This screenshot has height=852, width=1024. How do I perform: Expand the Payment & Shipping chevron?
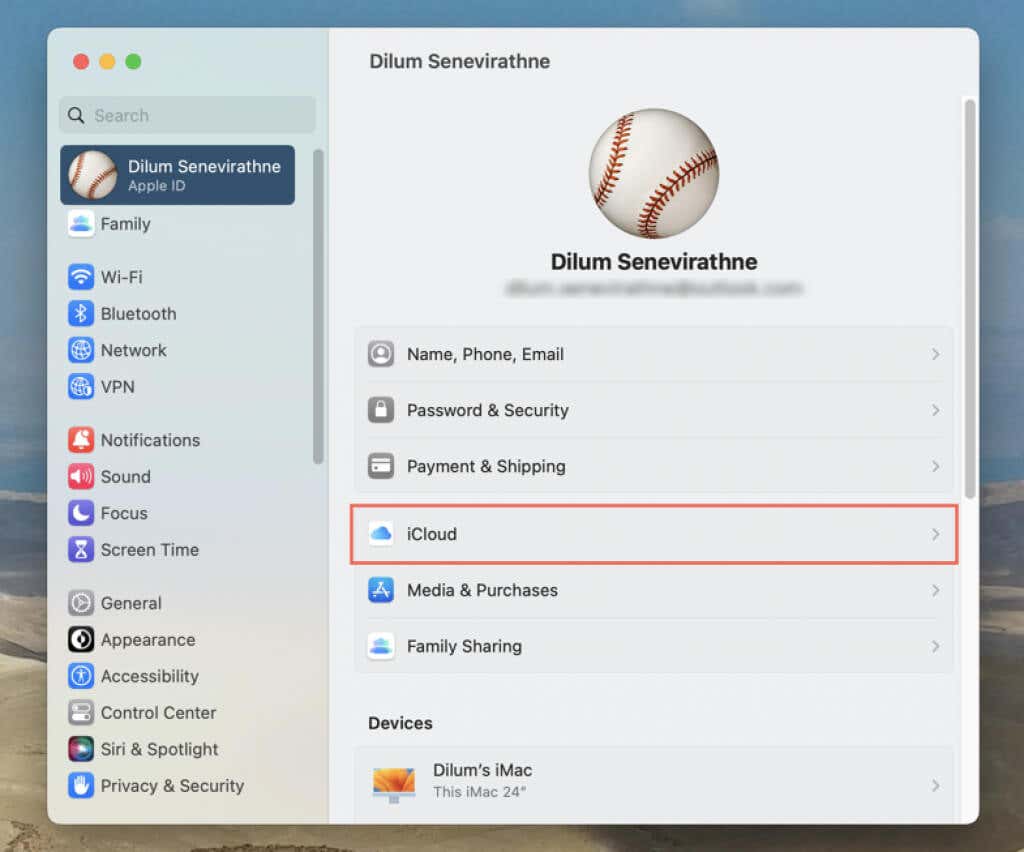pyautogui.click(x=936, y=466)
